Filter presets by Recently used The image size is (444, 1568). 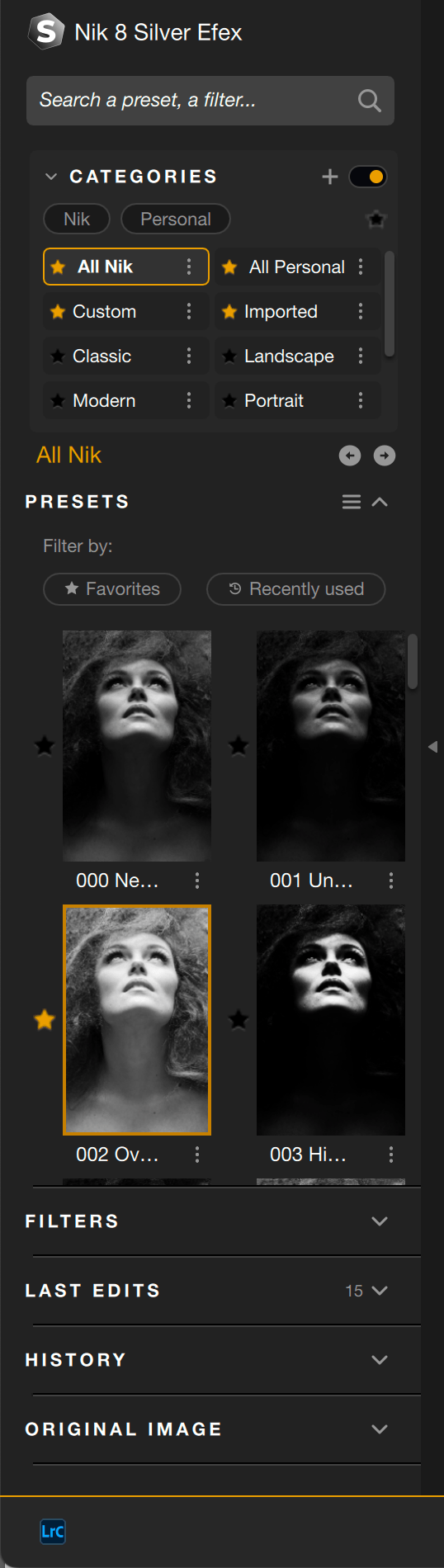296,589
